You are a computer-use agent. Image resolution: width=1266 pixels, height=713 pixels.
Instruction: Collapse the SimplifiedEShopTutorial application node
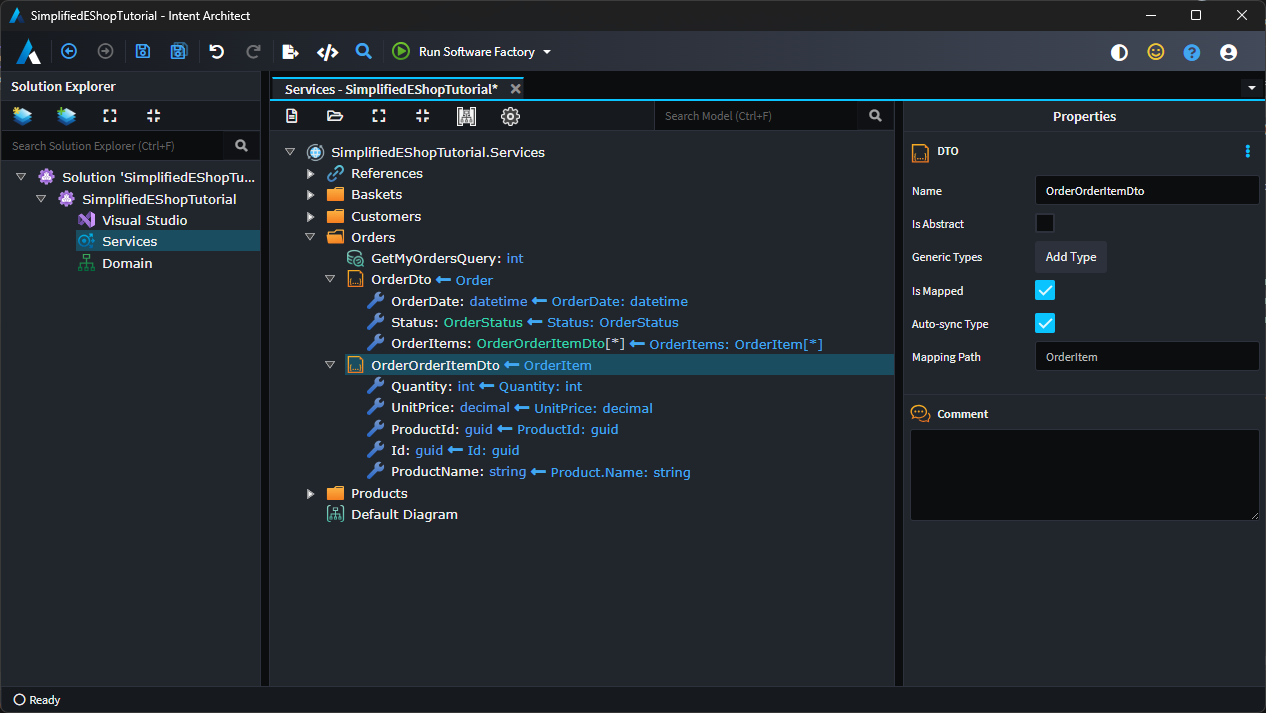pos(41,199)
